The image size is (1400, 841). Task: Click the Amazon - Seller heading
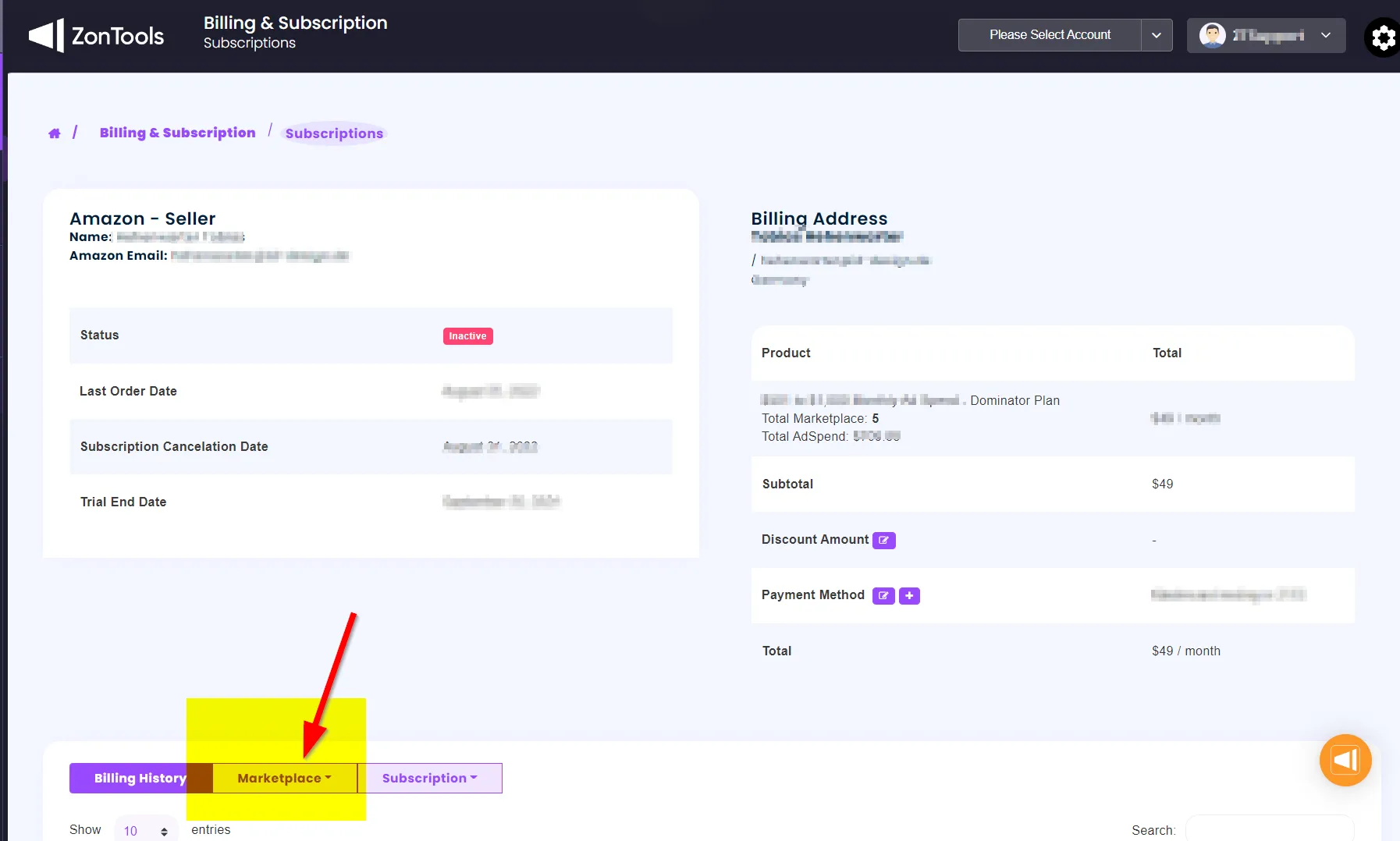coord(143,218)
